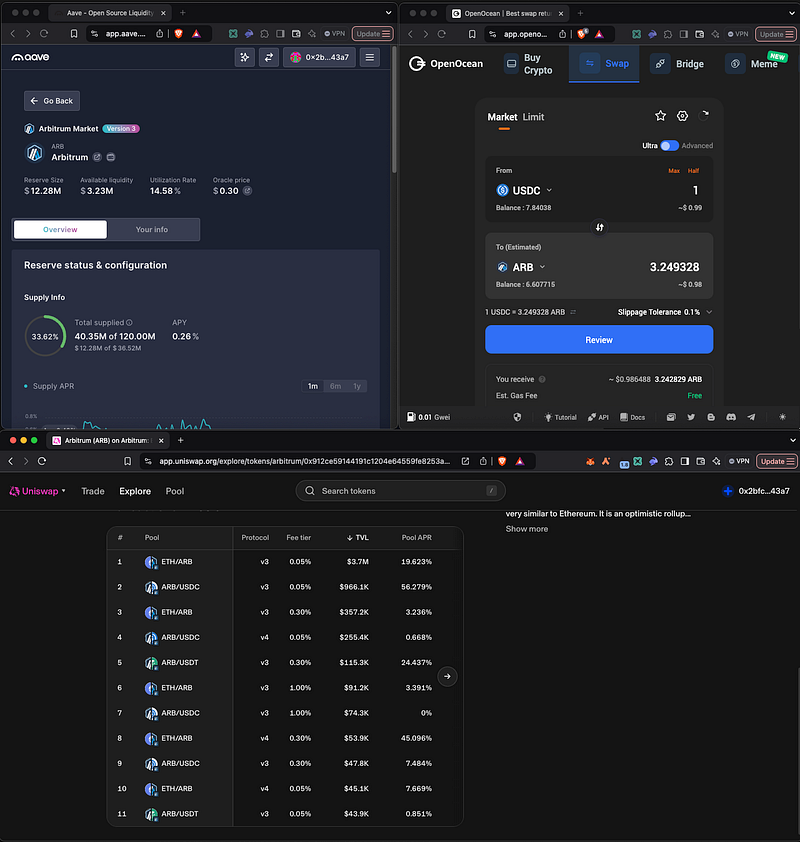Screen dimensions: 800x842
Task: Click the shield icon in OpenOcean footer
Action: click(x=517, y=417)
